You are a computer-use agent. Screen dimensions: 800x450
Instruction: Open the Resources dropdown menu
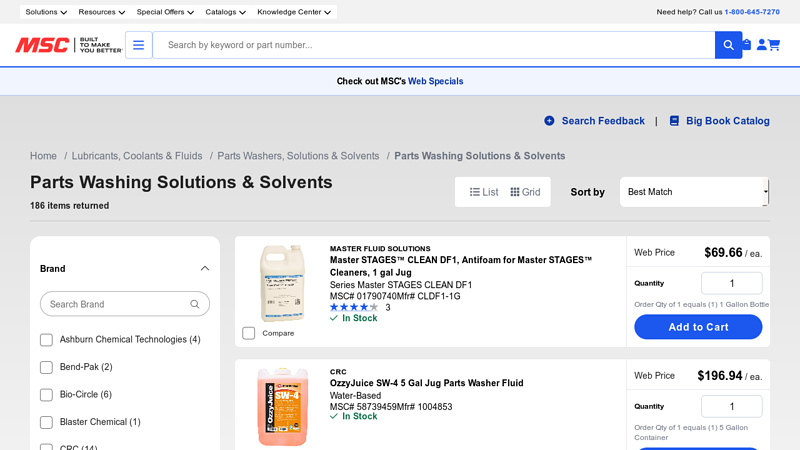pyautogui.click(x=102, y=12)
